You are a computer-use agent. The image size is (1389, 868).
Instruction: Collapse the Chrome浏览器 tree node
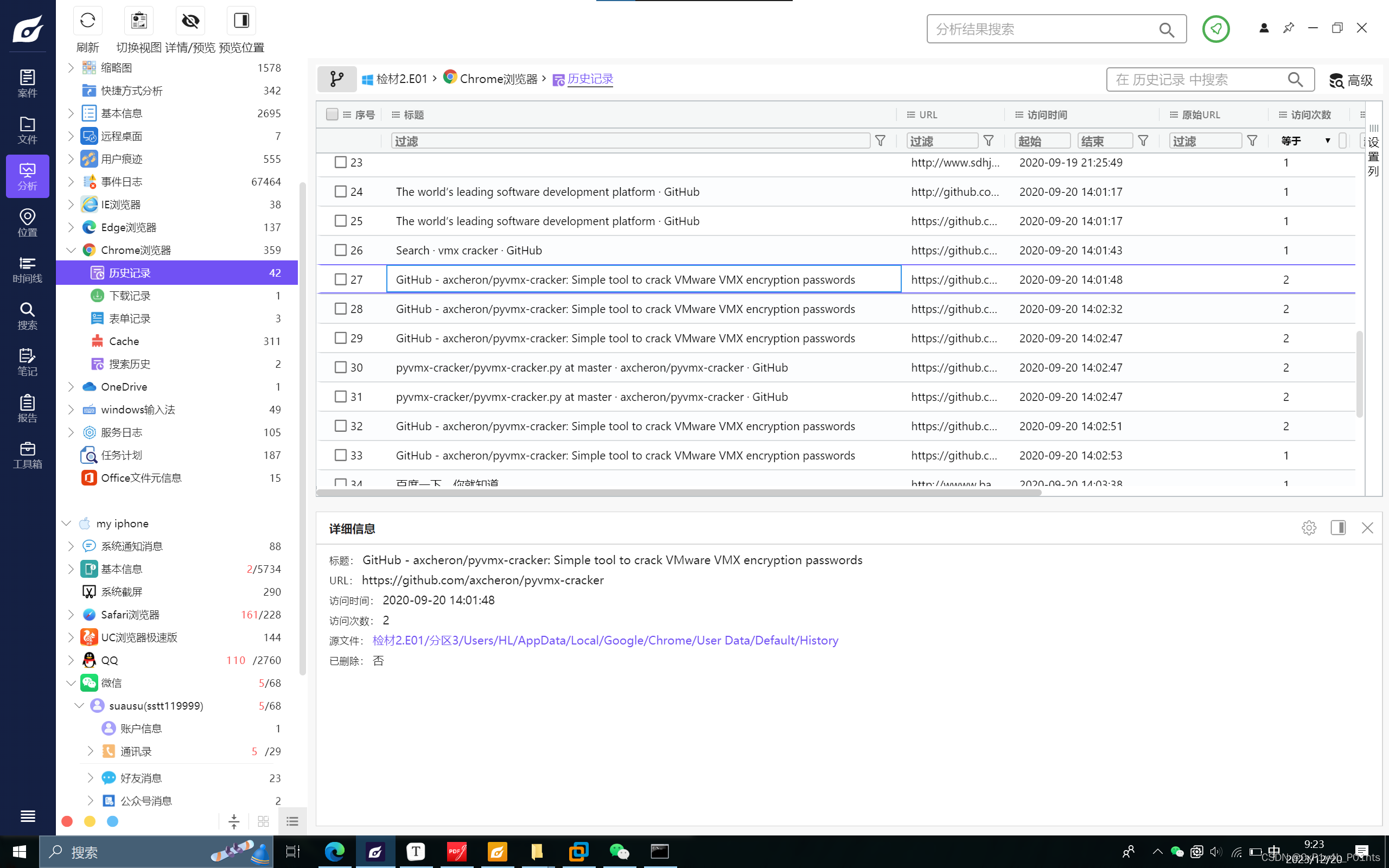pos(71,250)
